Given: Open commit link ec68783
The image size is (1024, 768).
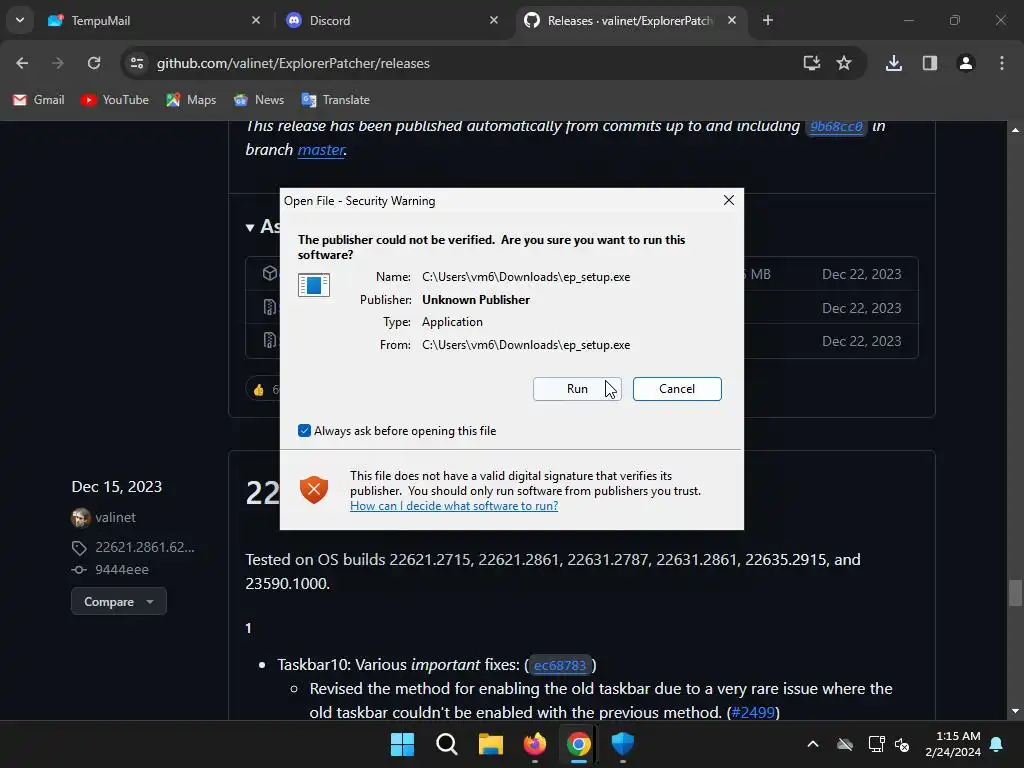Looking at the screenshot, I should coord(560,665).
